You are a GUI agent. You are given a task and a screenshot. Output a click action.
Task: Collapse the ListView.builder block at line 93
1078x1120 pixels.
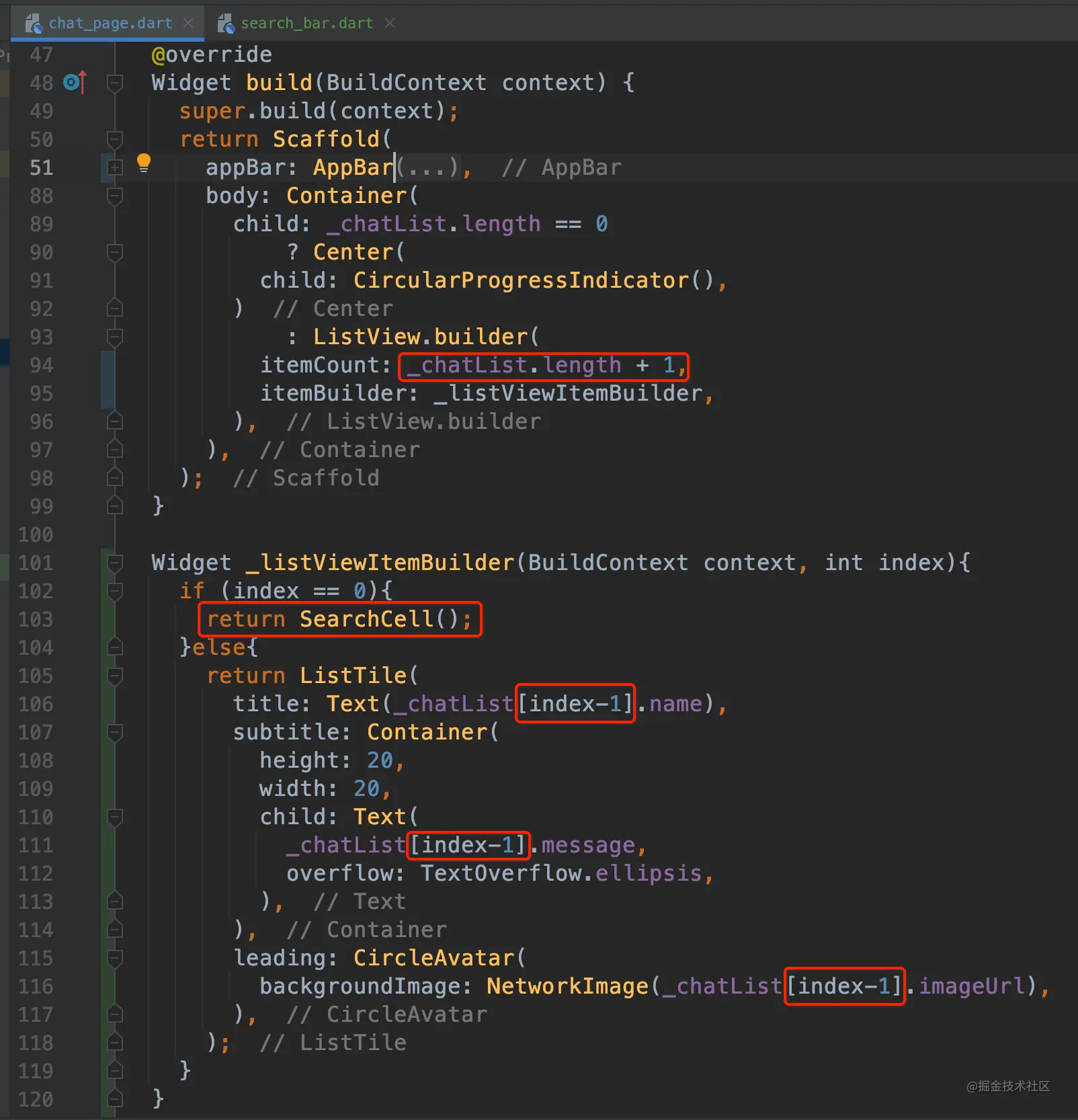(x=115, y=337)
